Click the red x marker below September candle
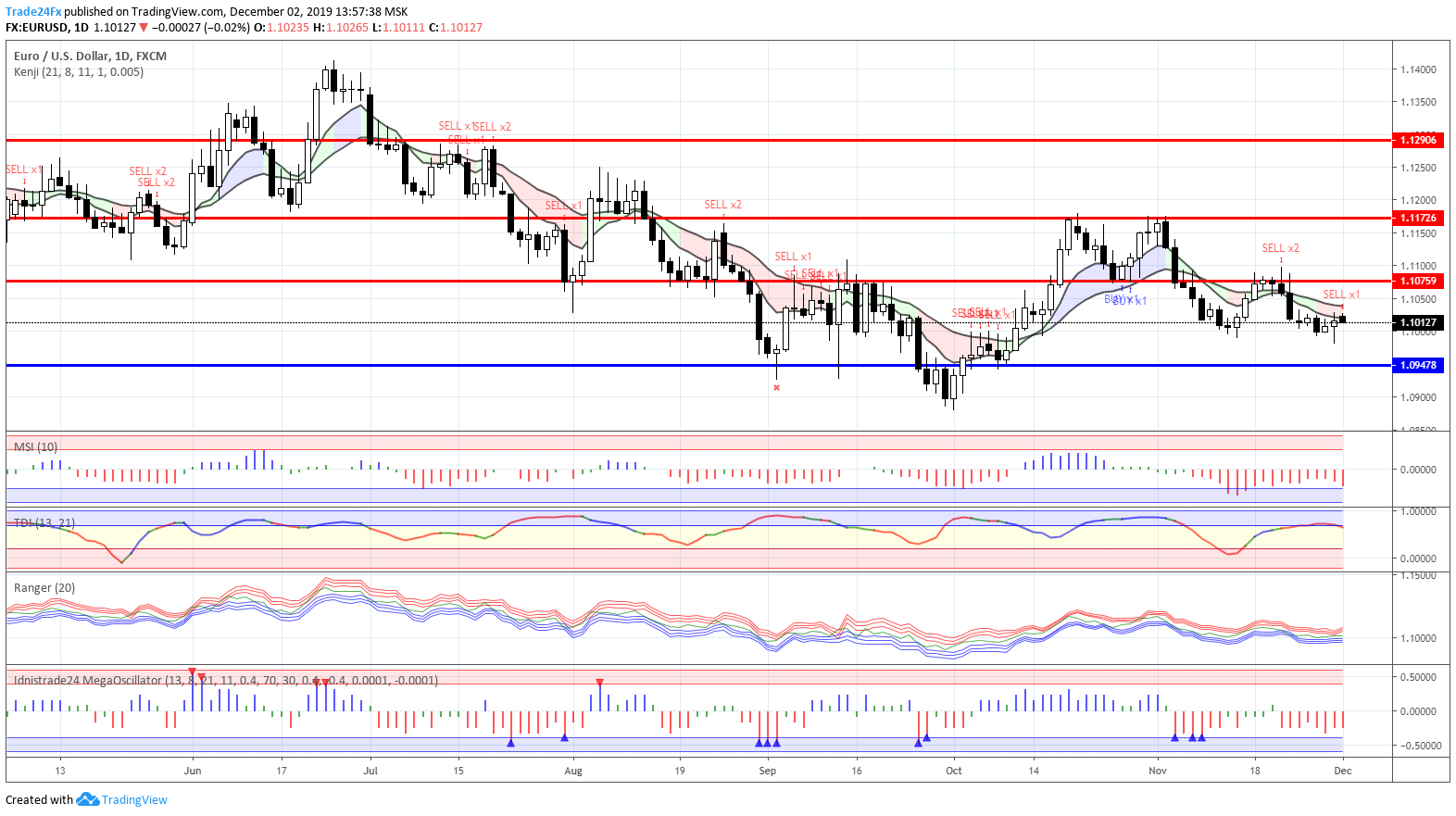1456x816 pixels. [x=776, y=388]
